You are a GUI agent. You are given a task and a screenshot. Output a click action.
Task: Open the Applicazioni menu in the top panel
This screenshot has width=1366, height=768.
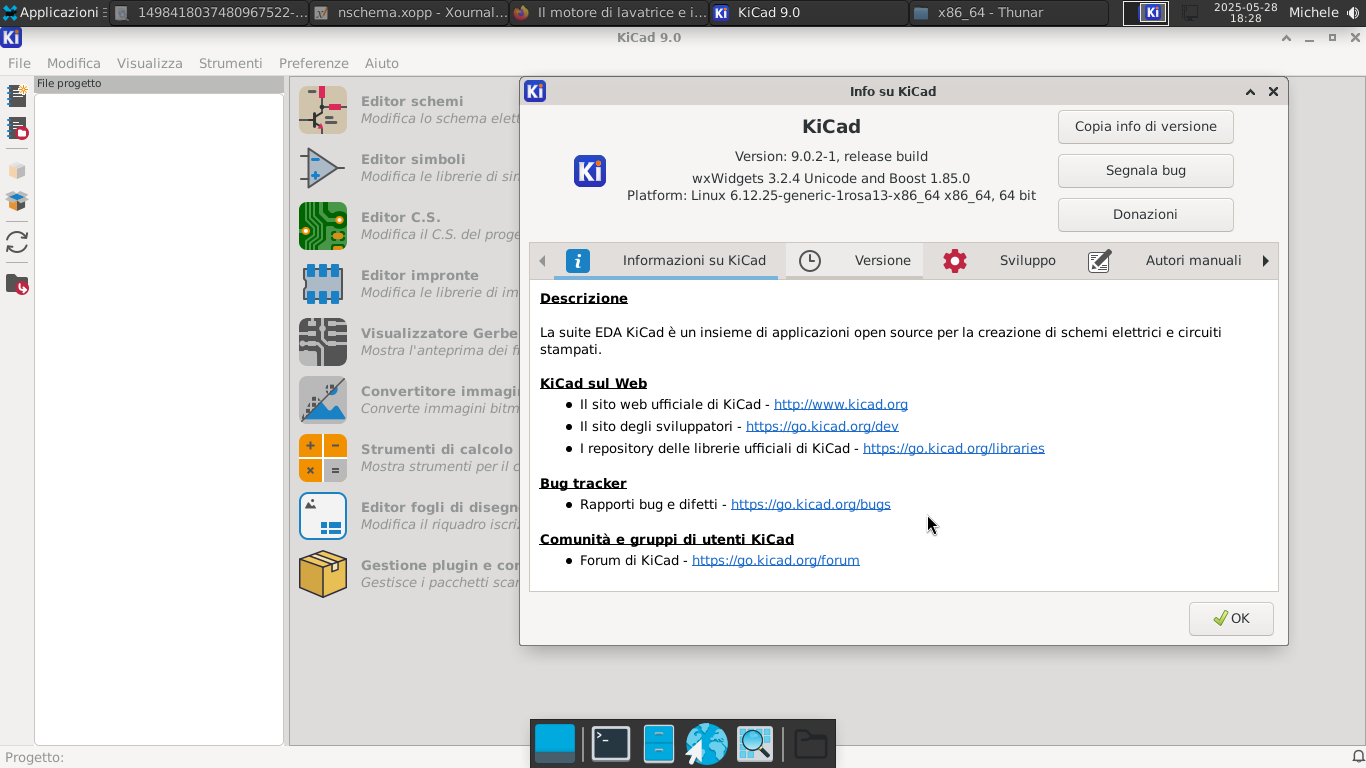[52, 13]
